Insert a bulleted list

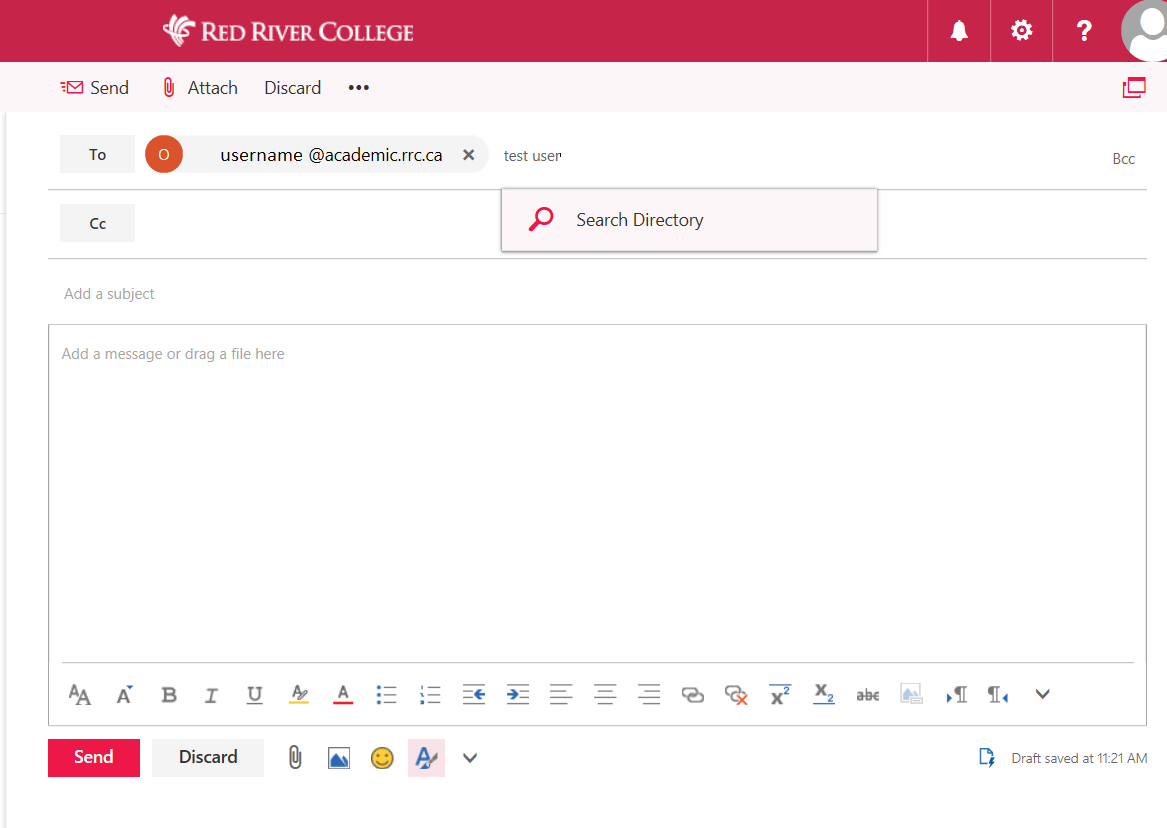tap(386, 694)
